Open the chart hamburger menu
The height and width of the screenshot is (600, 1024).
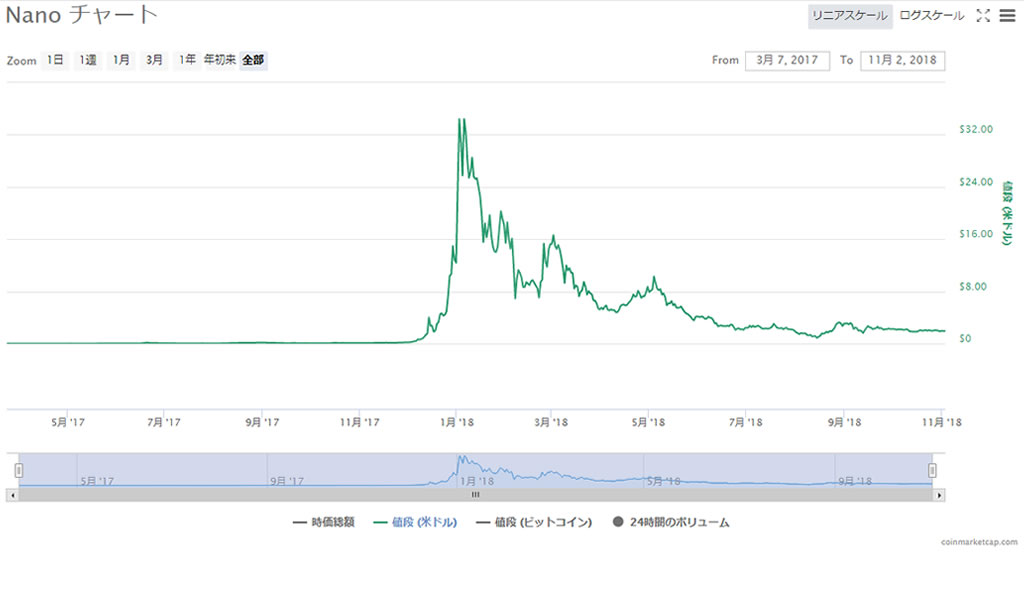point(1006,16)
